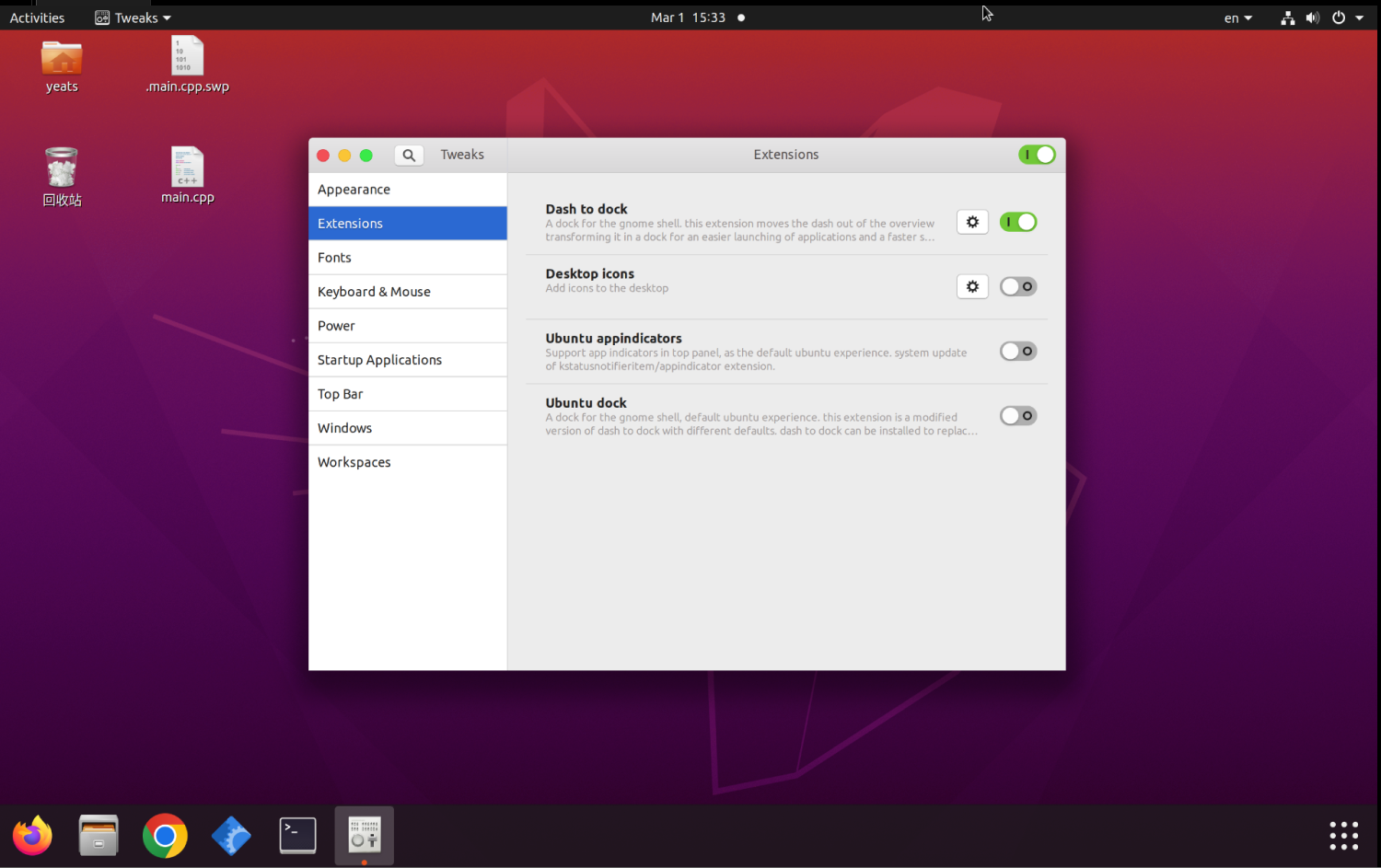Open Google Chrome from the dock
The height and width of the screenshot is (868, 1381).
click(x=164, y=835)
